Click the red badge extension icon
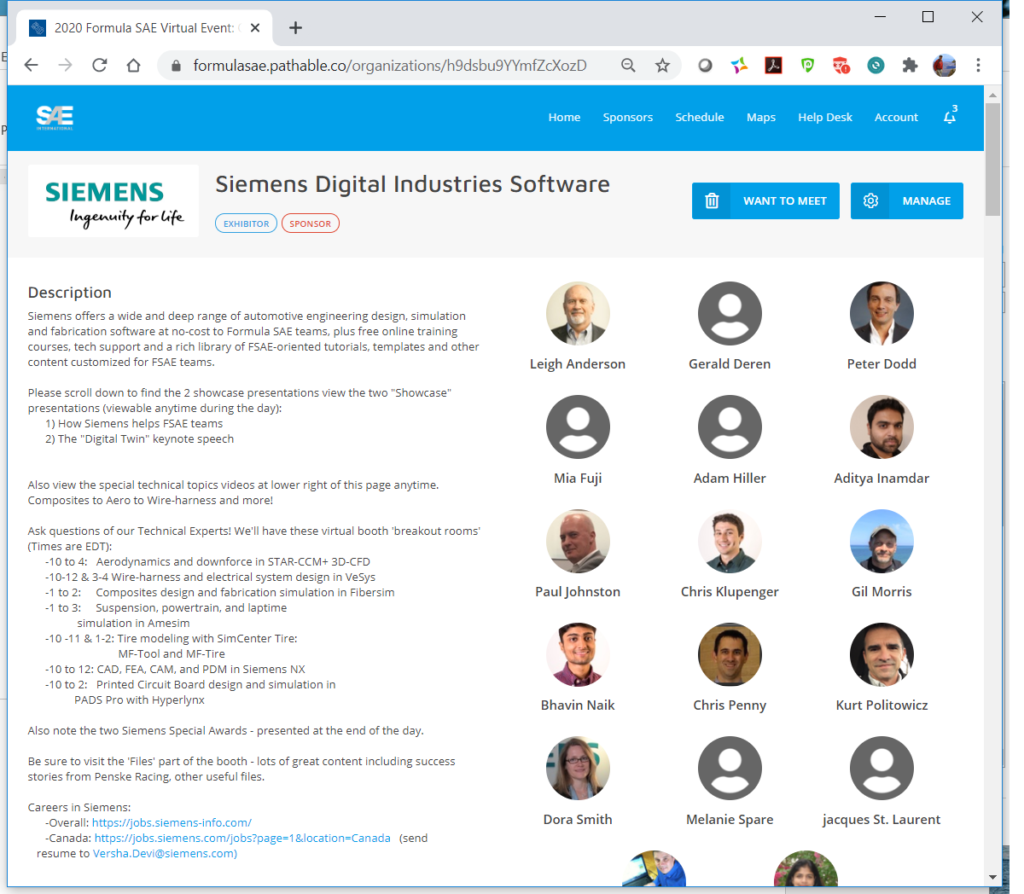 (841, 65)
